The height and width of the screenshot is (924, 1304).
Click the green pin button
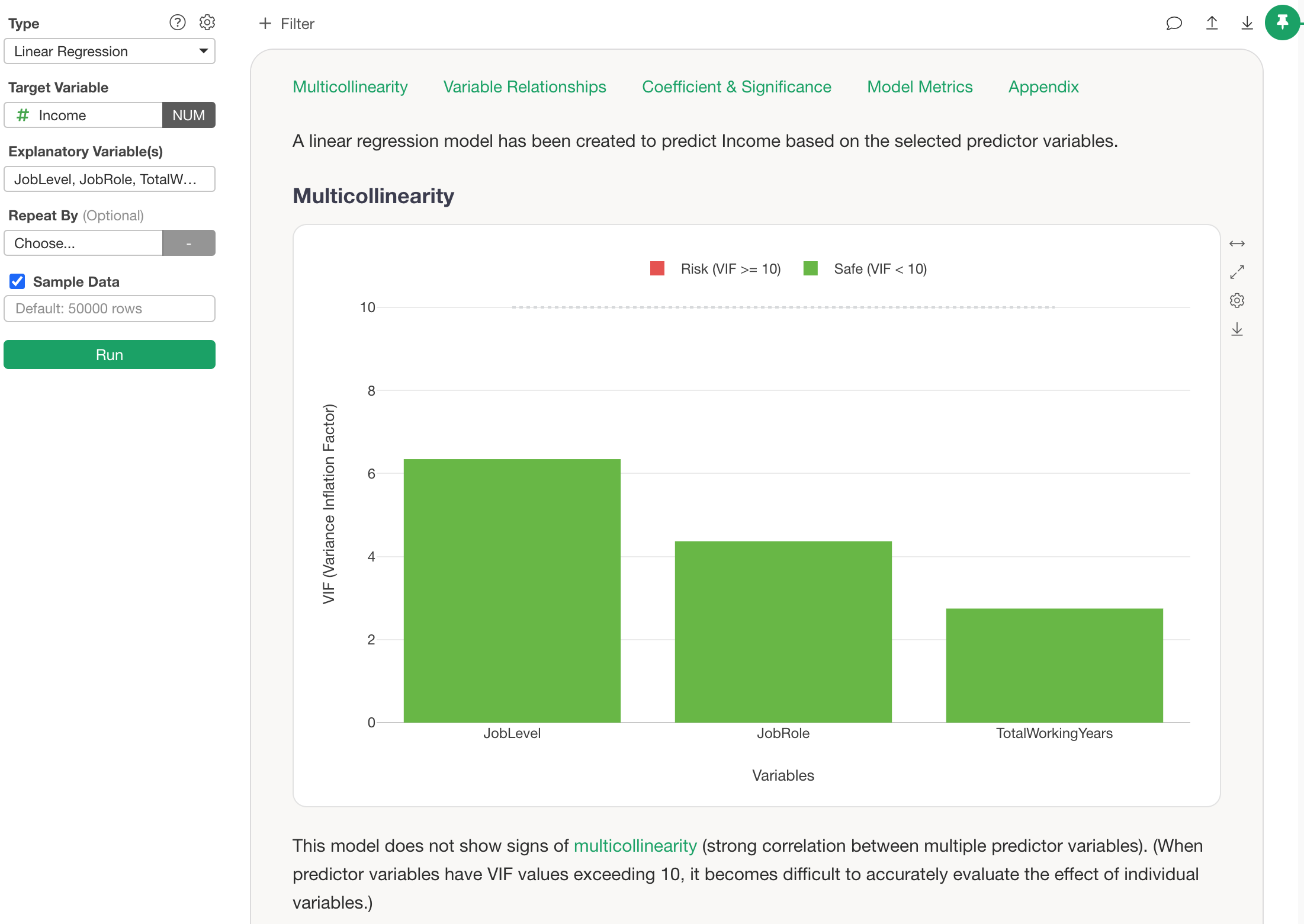pyautogui.click(x=1282, y=23)
